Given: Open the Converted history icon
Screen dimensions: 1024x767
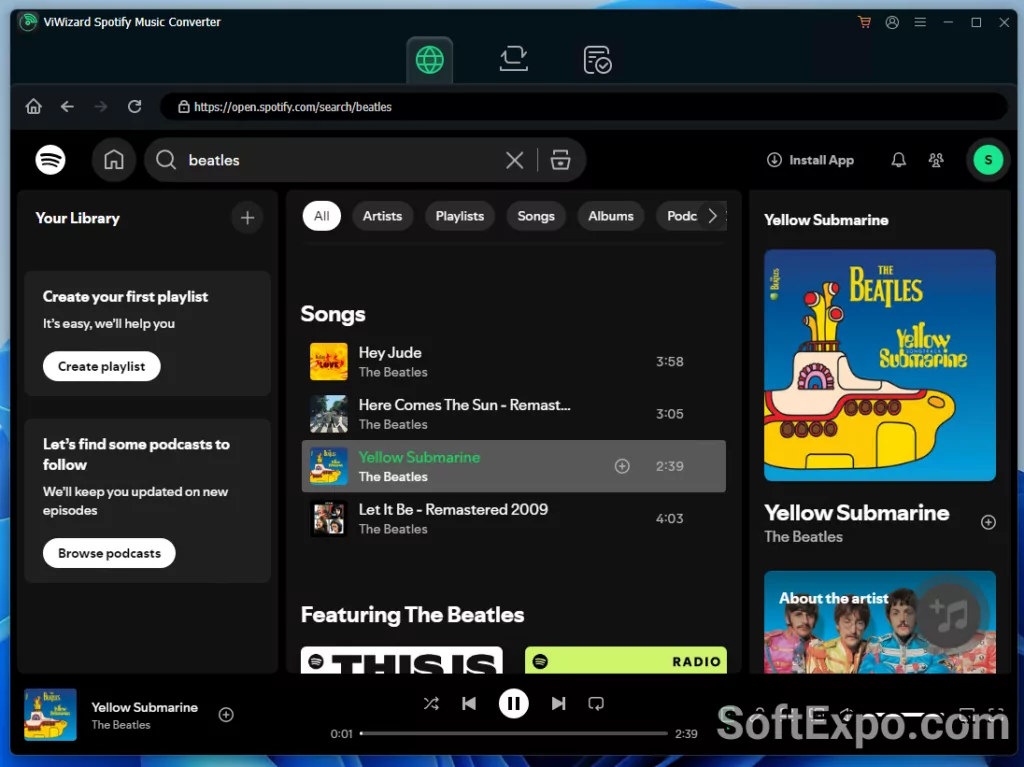Looking at the screenshot, I should click(596, 60).
